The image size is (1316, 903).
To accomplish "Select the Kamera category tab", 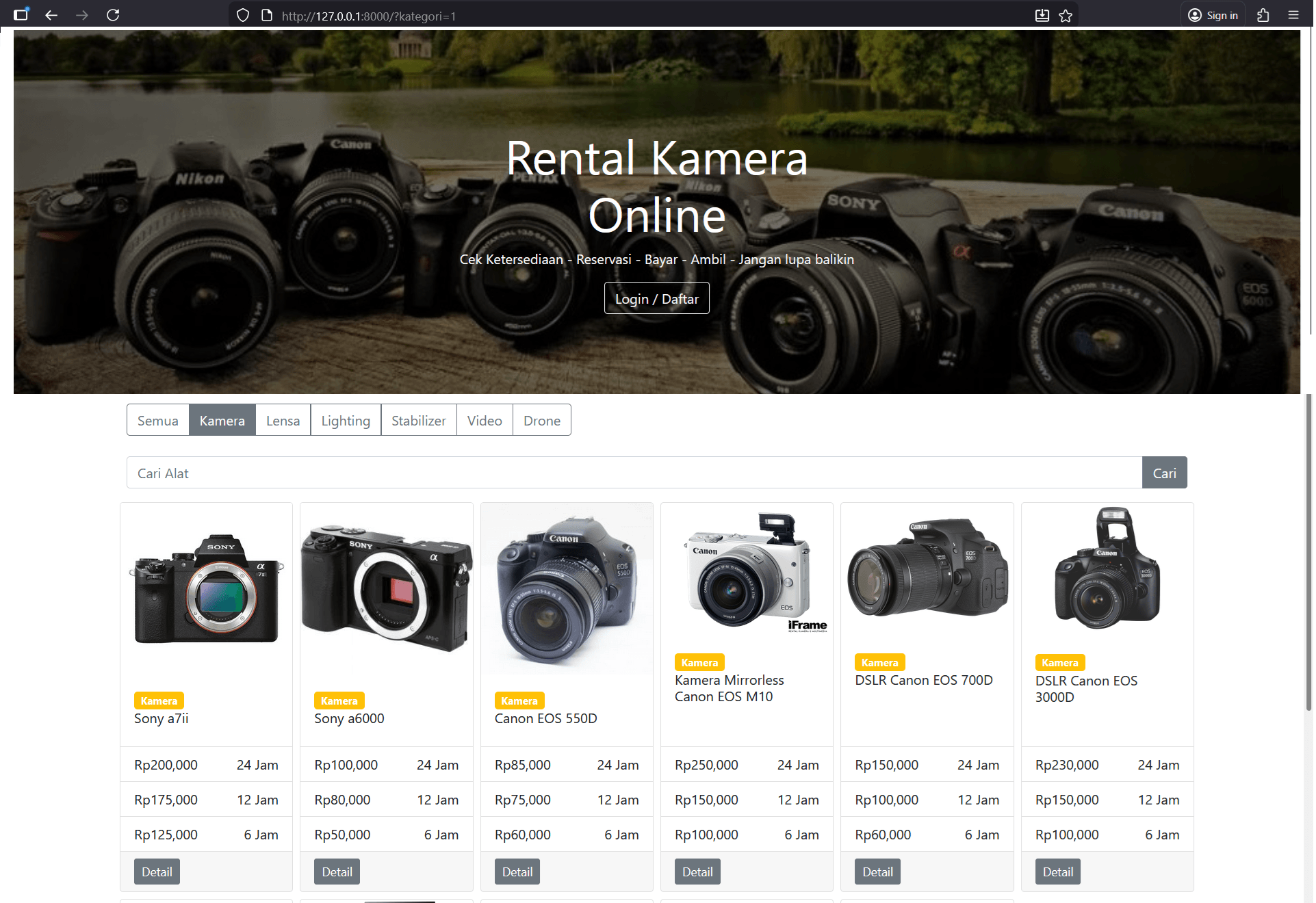I will click(x=222, y=420).
